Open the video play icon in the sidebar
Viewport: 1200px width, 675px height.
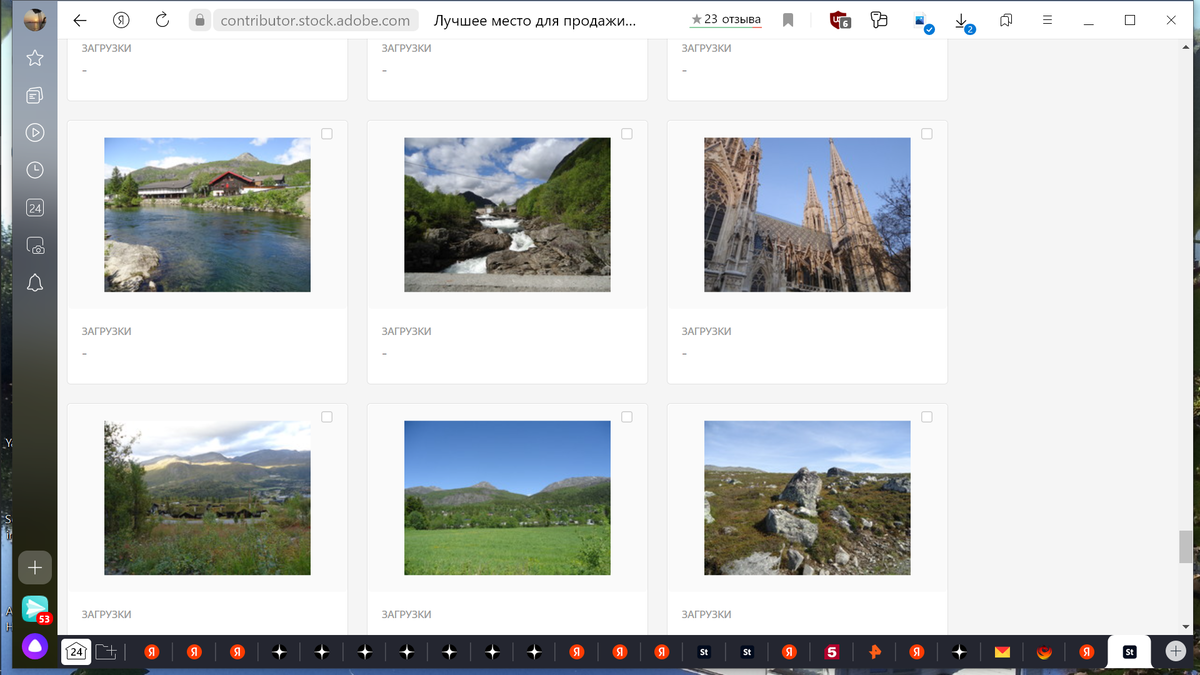click(x=35, y=132)
